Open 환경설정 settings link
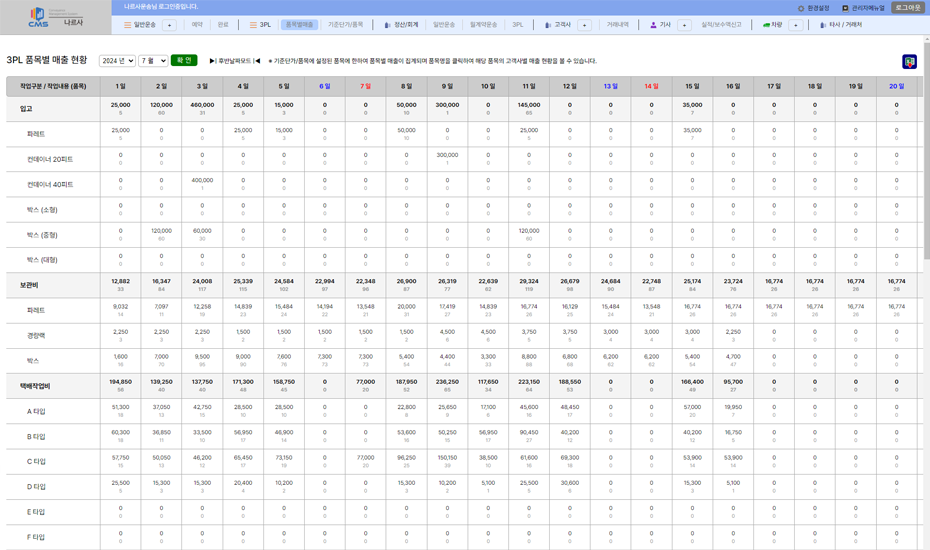930x550 pixels. [x=818, y=8]
